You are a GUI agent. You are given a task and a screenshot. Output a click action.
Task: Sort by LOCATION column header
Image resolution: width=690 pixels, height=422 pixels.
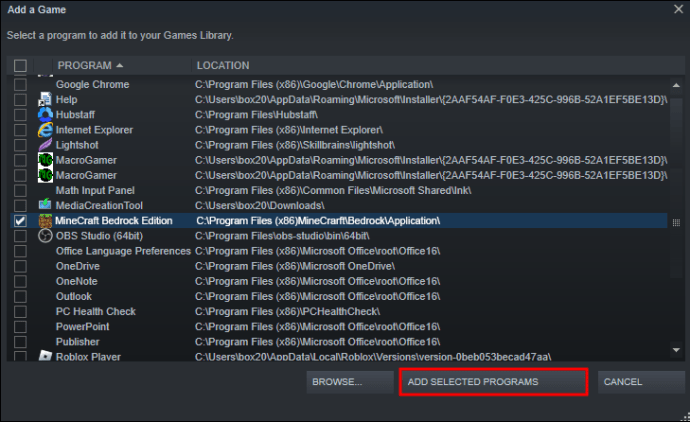point(223,66)
